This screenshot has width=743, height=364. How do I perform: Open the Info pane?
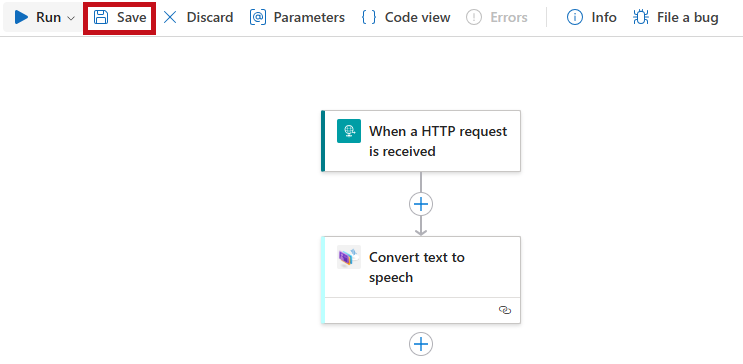click(591, 18)
